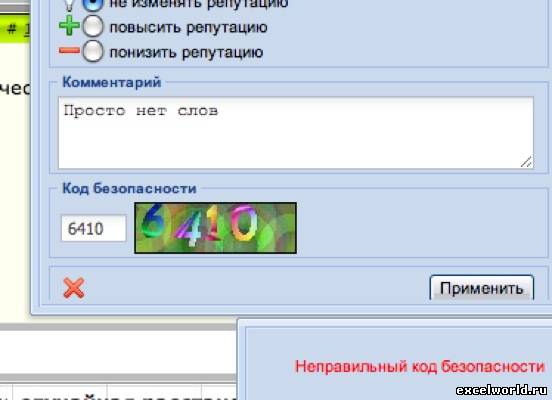Click the red X cancel icon
552x400 pixels.
tap(74, 288)
